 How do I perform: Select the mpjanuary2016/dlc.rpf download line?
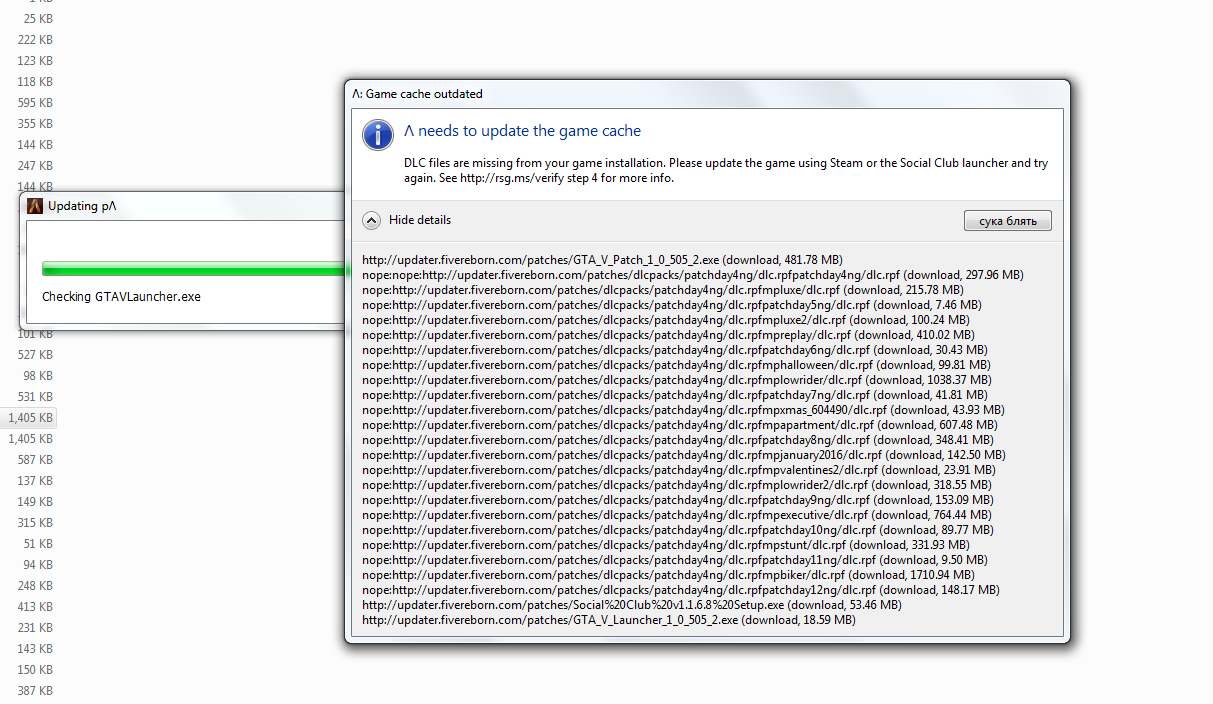pyautogui.click(x=684, y=455)
